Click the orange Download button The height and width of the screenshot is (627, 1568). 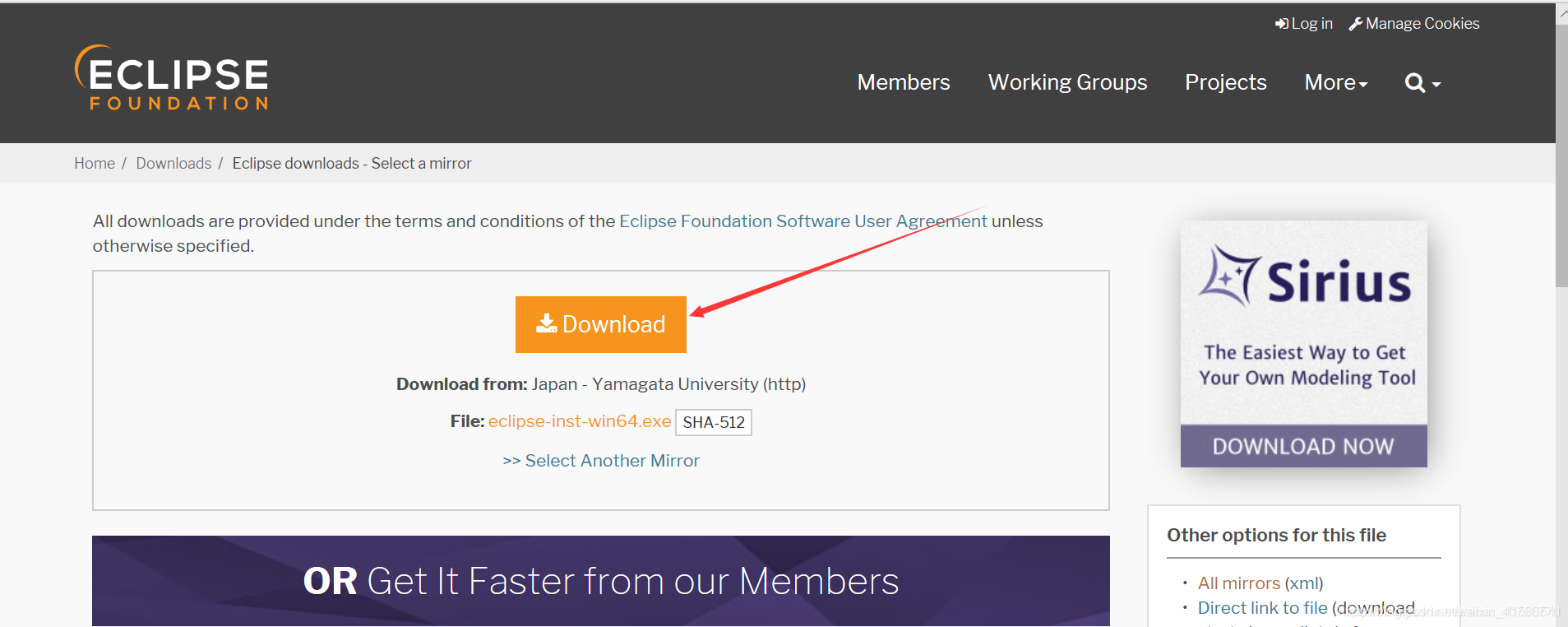pyautogui.click(x=601, y=324)
